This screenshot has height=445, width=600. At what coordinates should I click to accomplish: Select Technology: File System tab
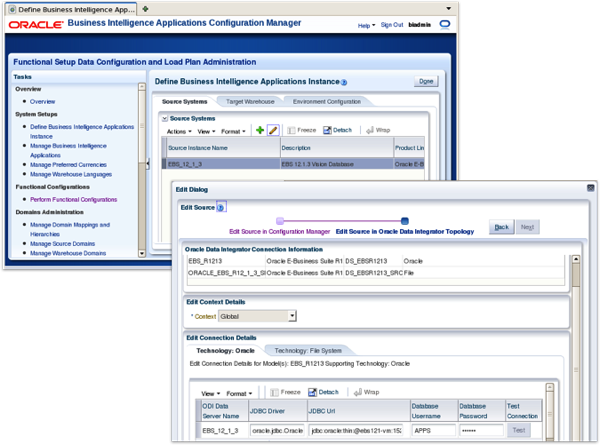[308, 350]
